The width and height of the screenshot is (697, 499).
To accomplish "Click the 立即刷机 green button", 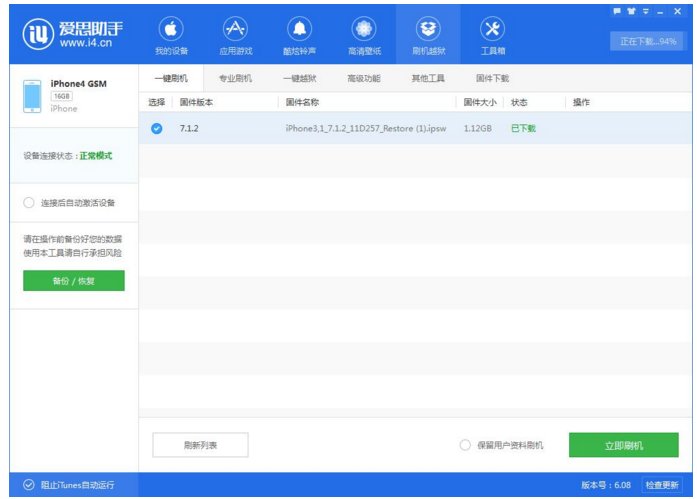I will coord(624,445).
